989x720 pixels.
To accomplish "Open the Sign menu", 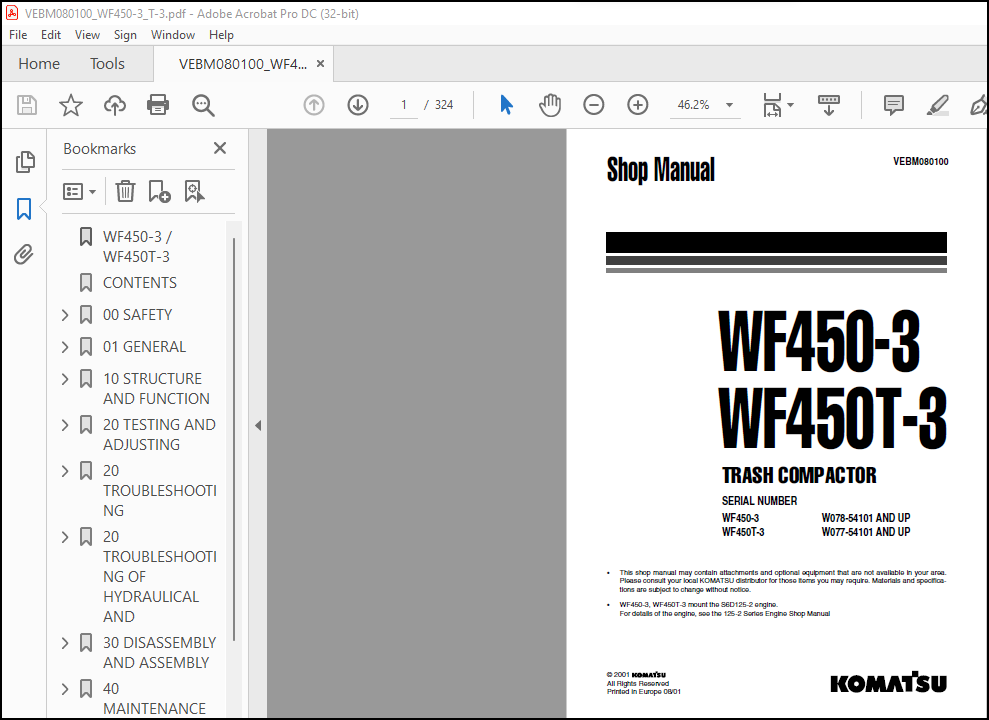I will (x=125, y=35).
